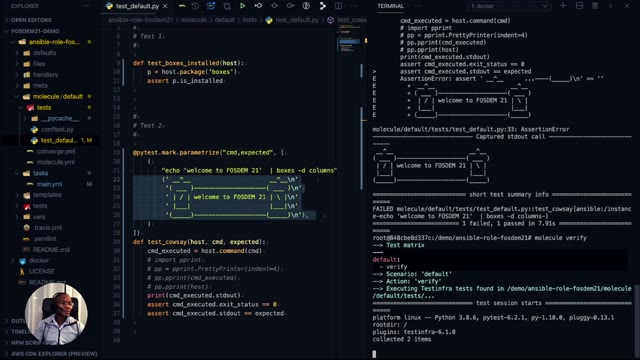The image size is (640, 360).
Task: Click the panel chevron arrow next to trash
Action: pos(611,6)
